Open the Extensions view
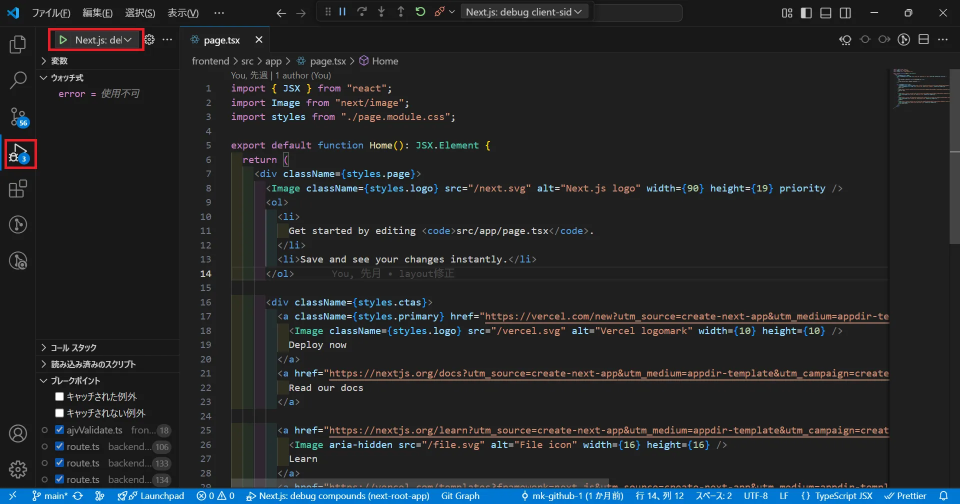 click(18, 189)
